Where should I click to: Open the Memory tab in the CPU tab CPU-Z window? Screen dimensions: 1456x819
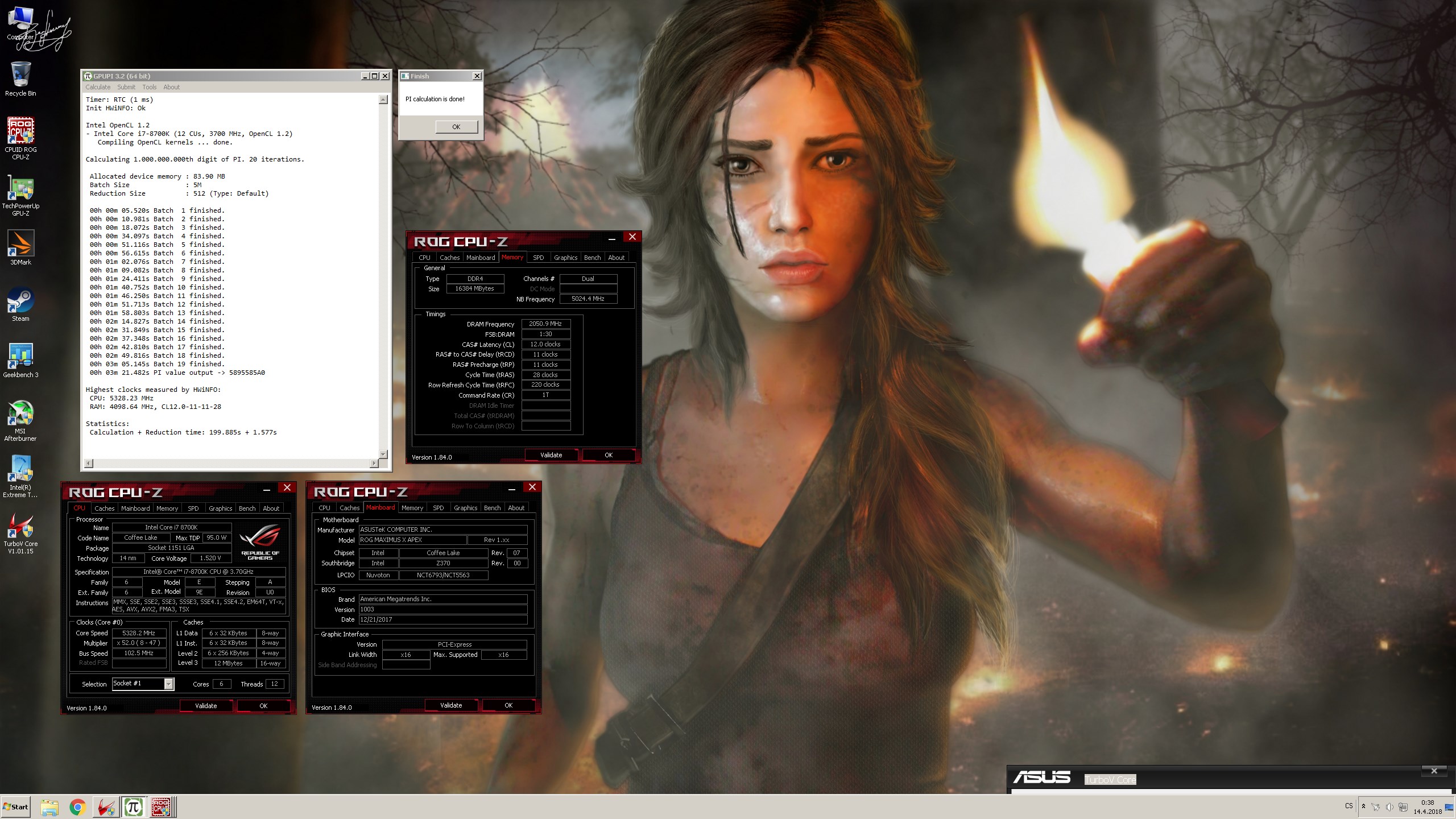click(167, 508)
